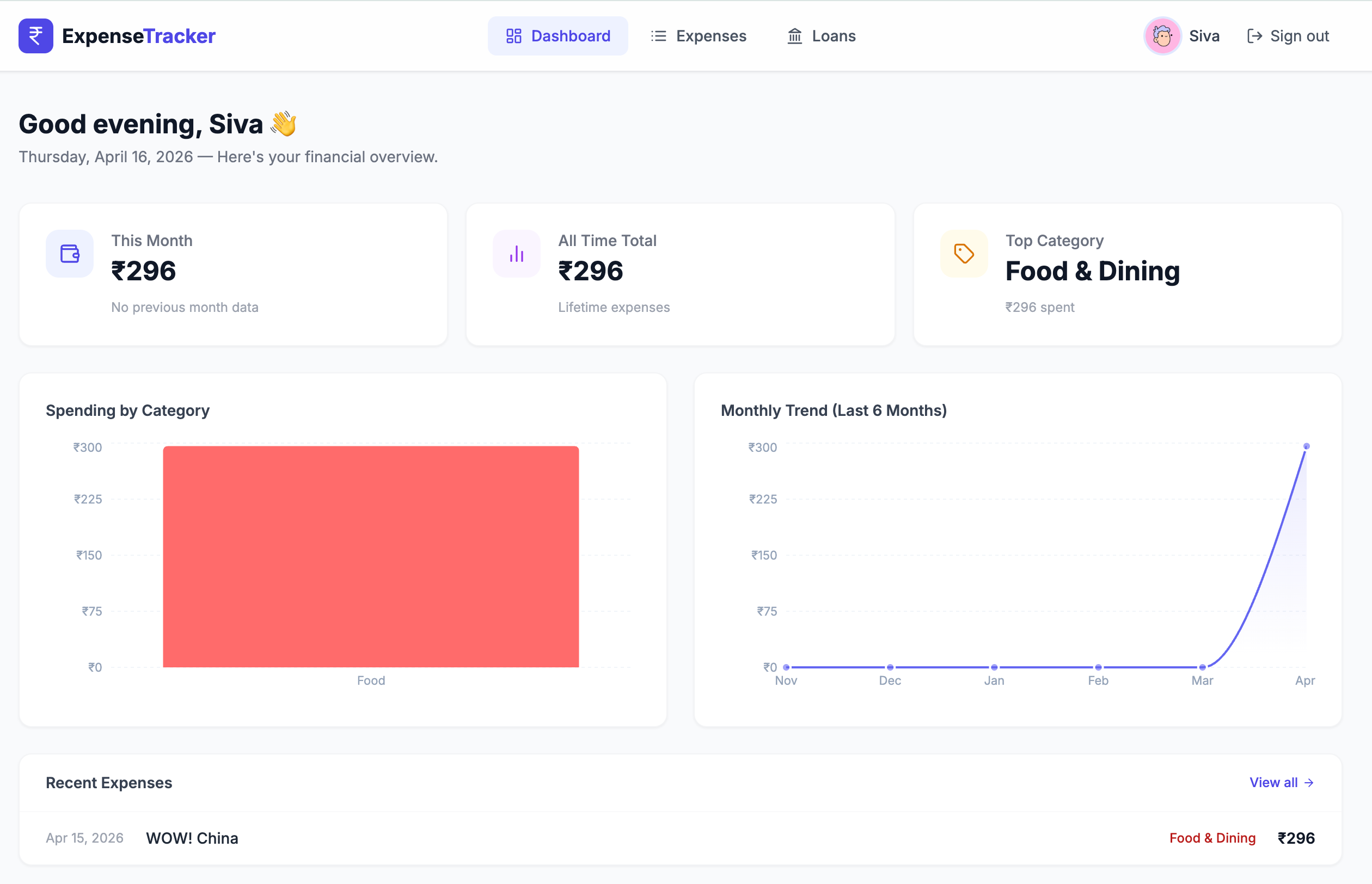Click the orange tag icon in Top Category card
The image size is (1372, 884).
(964, 254)
